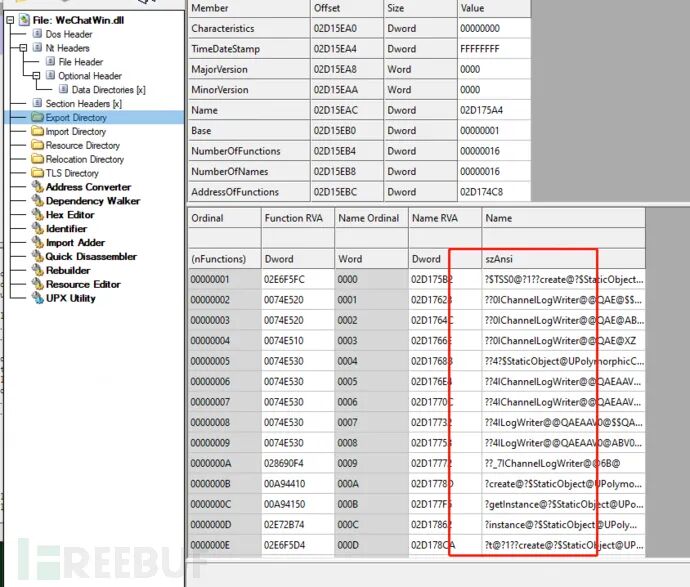Viewport: 690px width, 587px height.
Task: Click the Optional Header page icon
Action: click(x=51, y=75)
